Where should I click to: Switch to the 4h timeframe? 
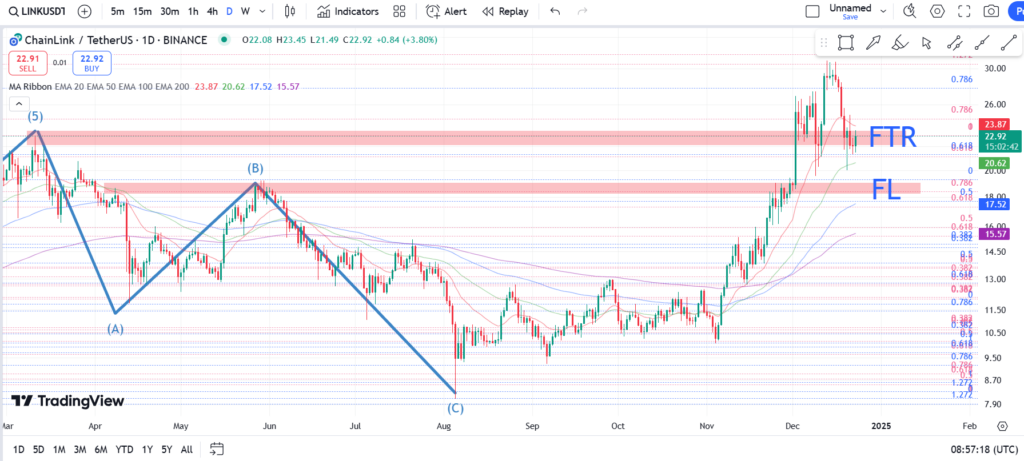(x=212, y=12)
